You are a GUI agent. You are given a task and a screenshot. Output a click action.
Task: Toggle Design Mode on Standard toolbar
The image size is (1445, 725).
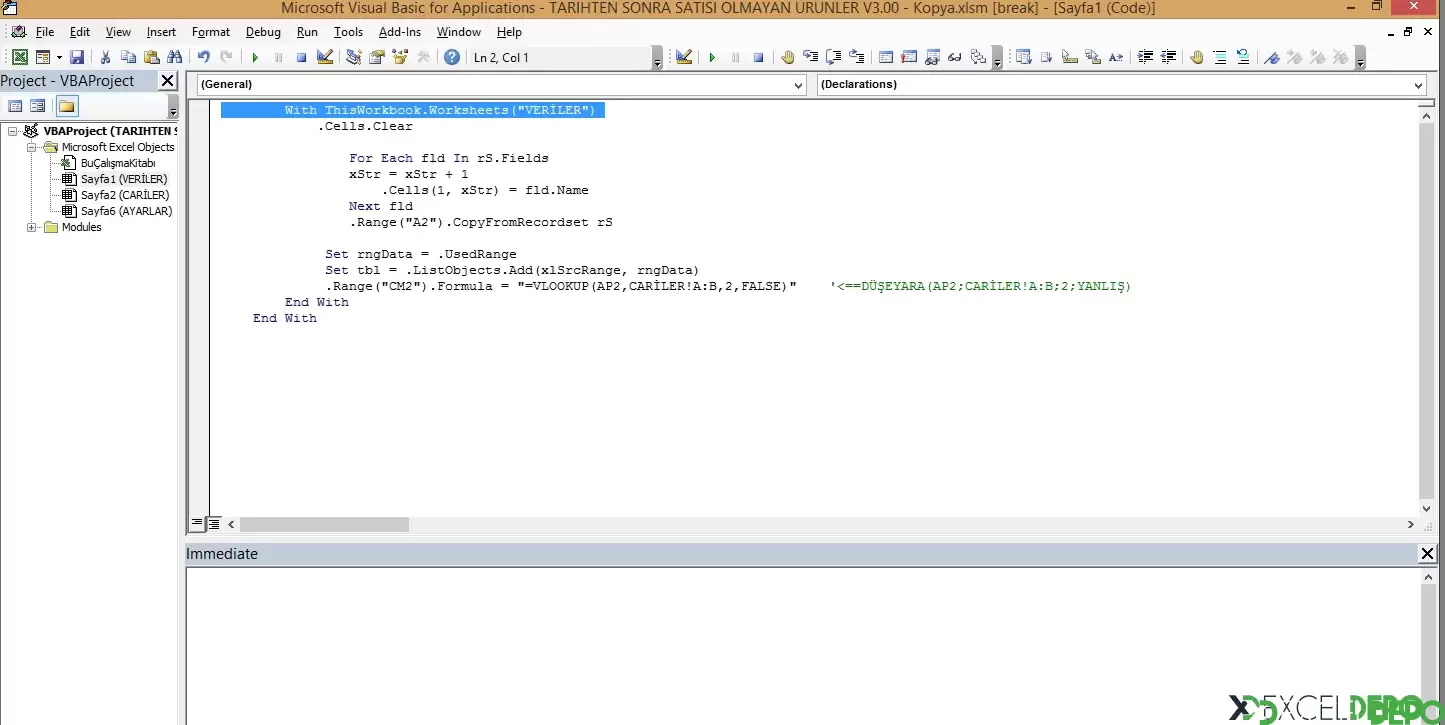pyautogui.click(x=325, y=58)
